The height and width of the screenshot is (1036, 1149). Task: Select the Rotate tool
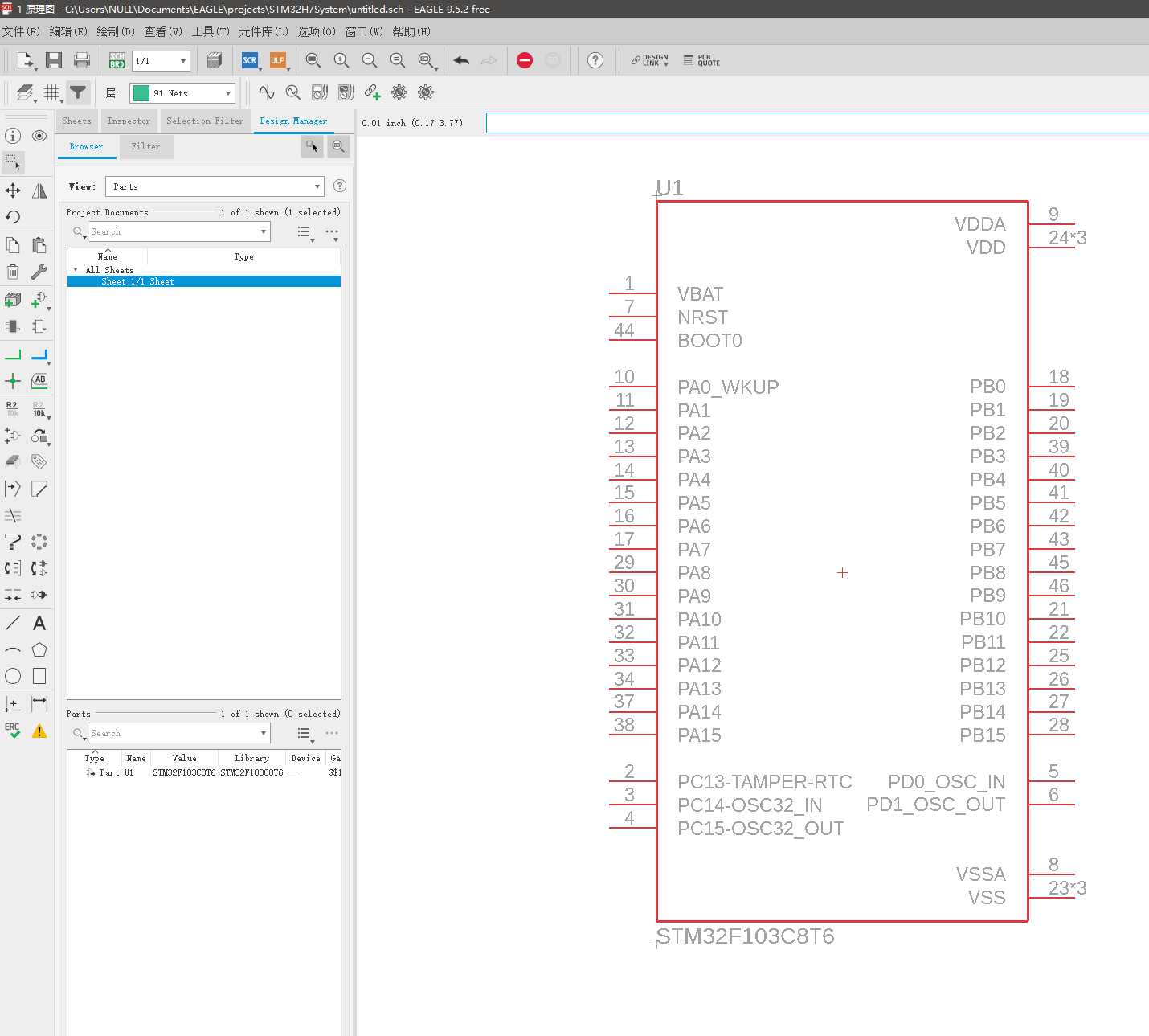[x=13, y=217]
